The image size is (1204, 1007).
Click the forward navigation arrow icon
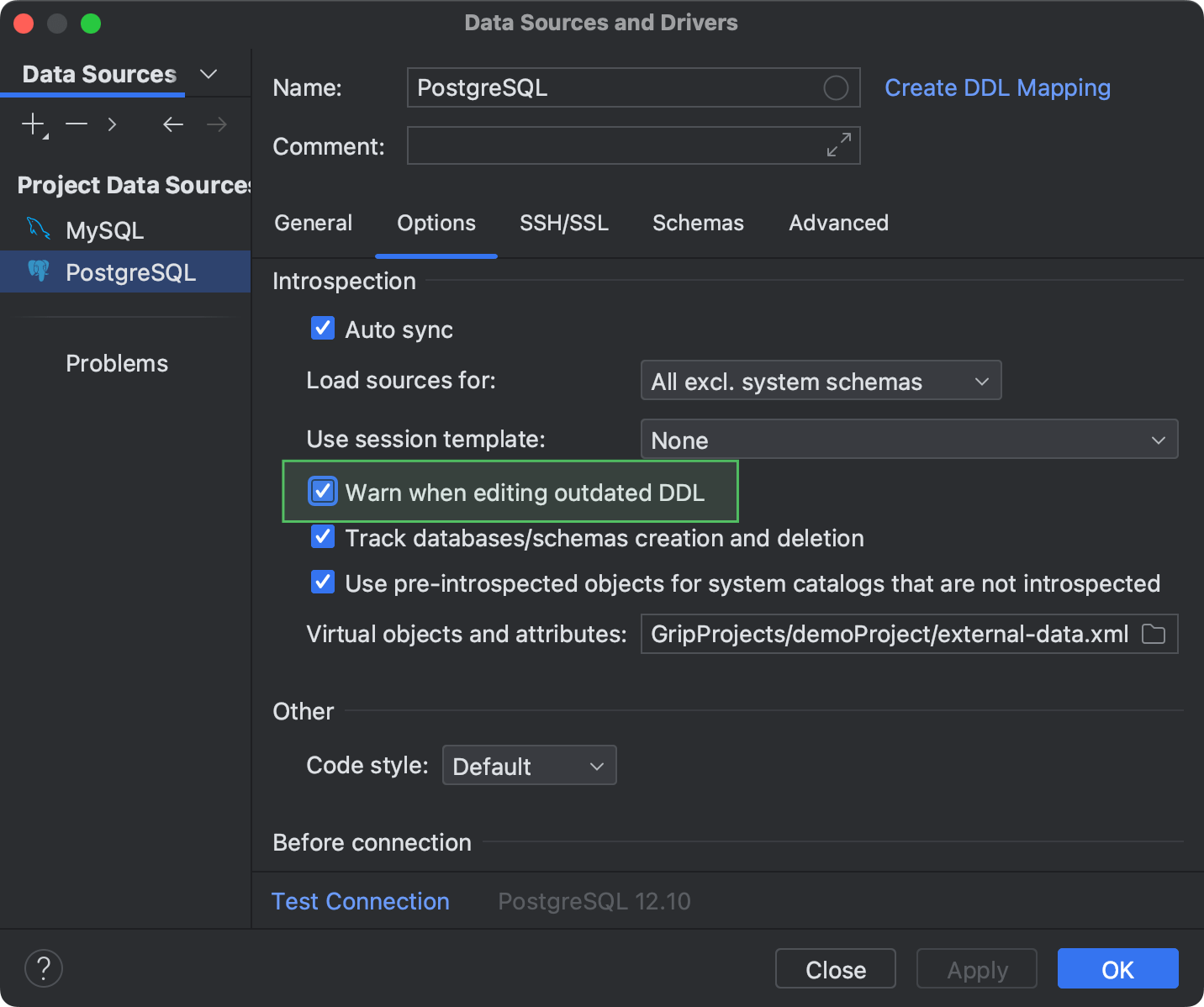point(216,124)
